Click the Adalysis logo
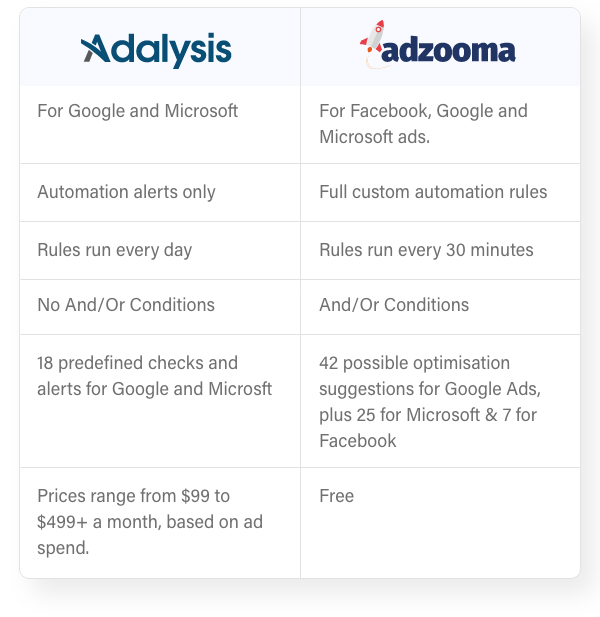600x617 pixels. coord(156,49)
